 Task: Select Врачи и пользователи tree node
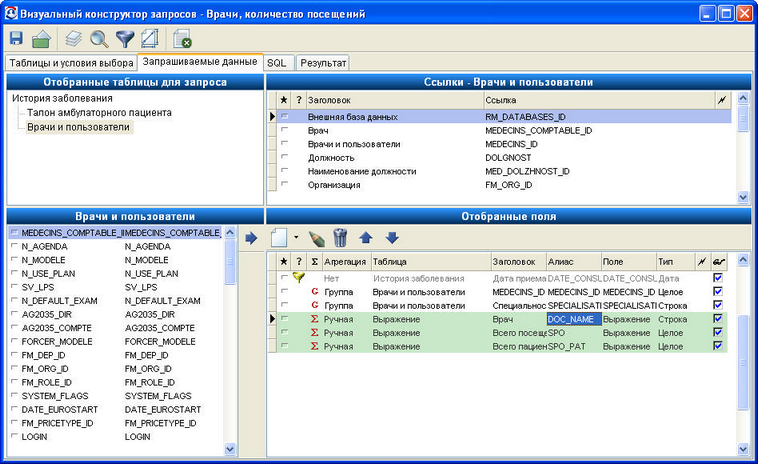click(79, 127)
